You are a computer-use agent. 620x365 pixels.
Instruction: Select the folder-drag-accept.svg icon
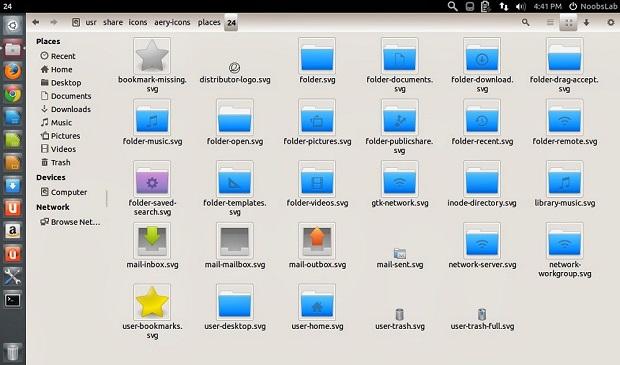coord(565,56)
